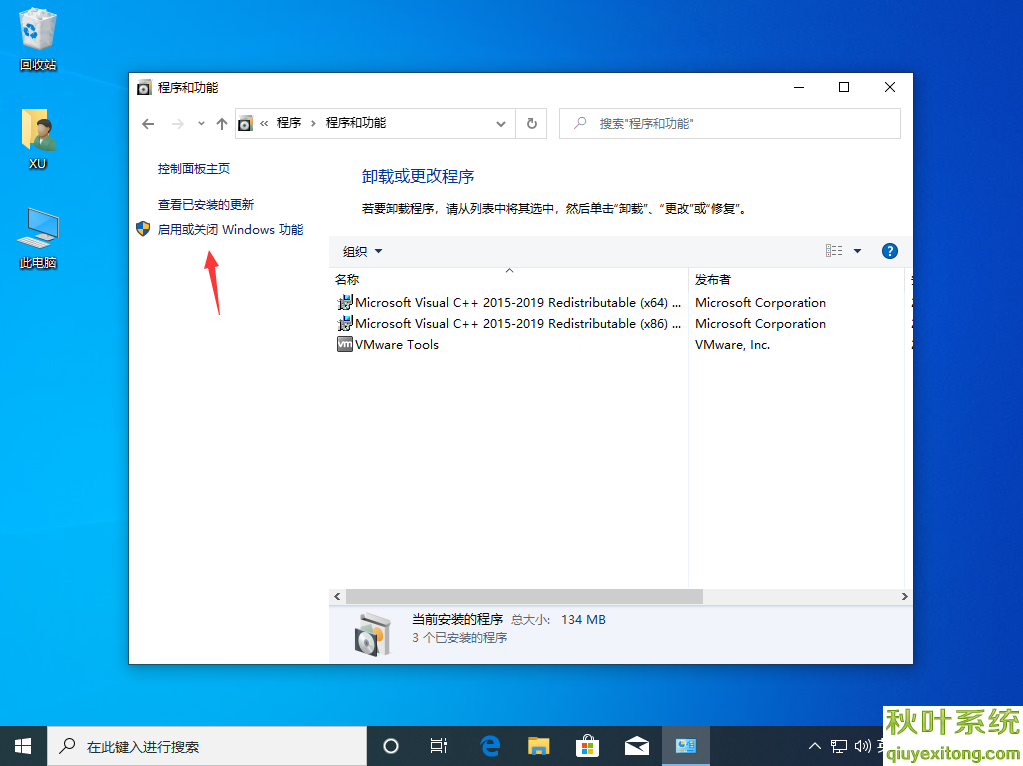Sort list by 名称 column header

click(x=348, y=280)
